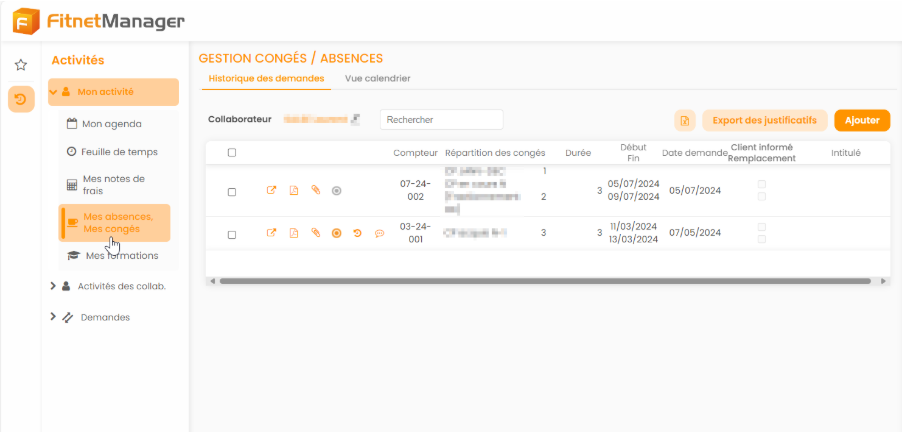Open the first absence request via edit icon

(x=271, y=191)
